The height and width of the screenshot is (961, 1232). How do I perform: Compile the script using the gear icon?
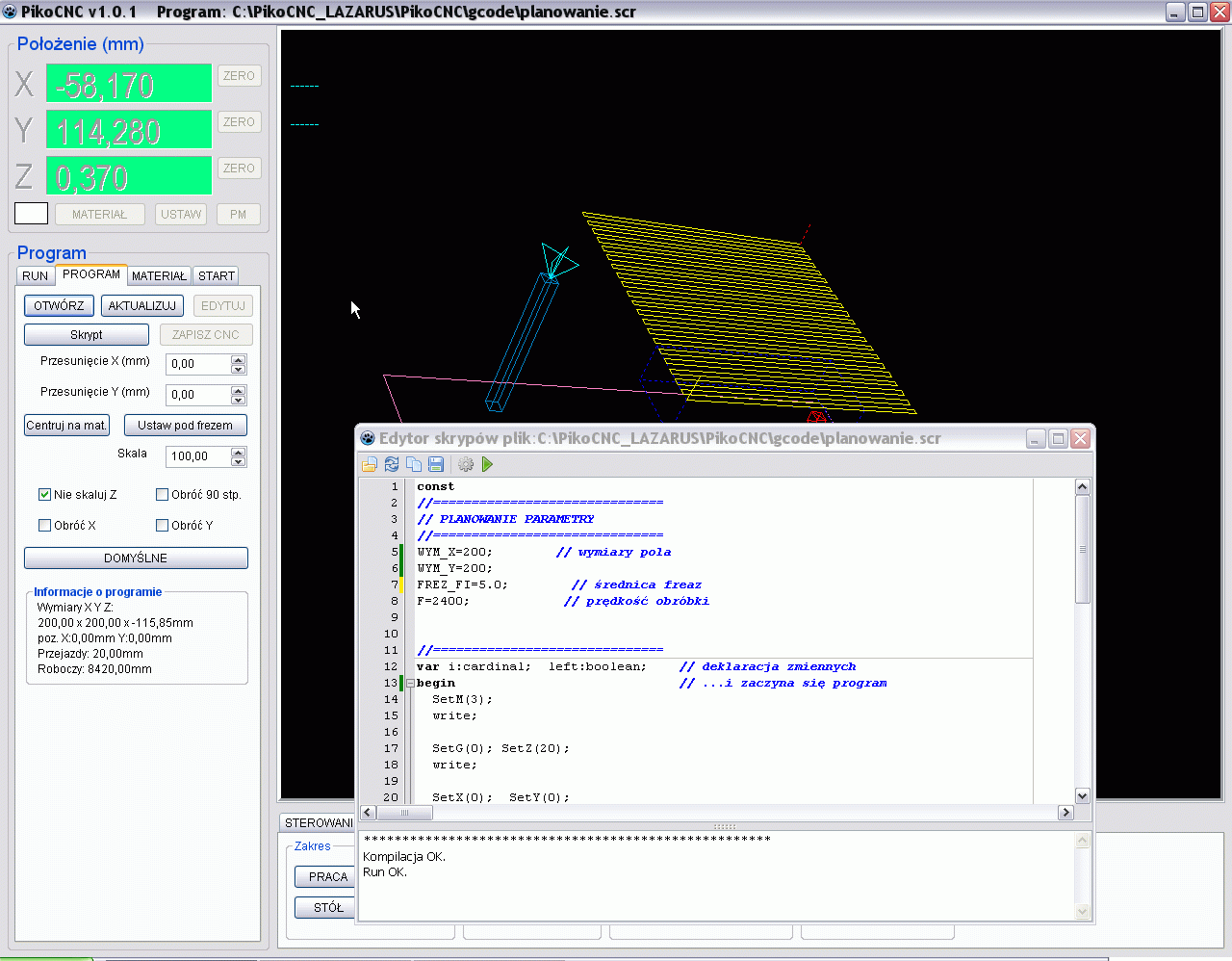(x=466, y=464)
